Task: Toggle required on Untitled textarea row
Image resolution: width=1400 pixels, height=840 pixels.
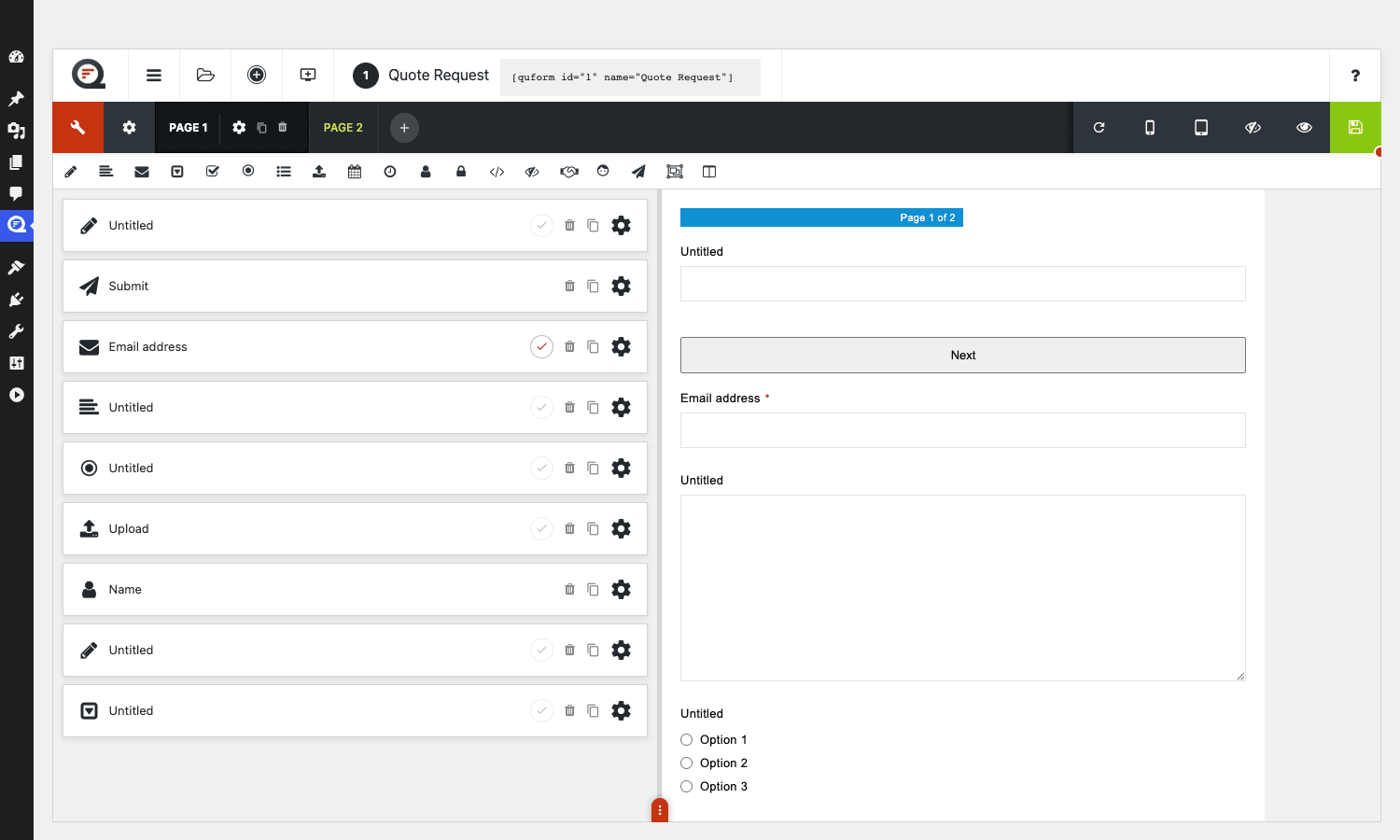Action: tap(541, 408)
